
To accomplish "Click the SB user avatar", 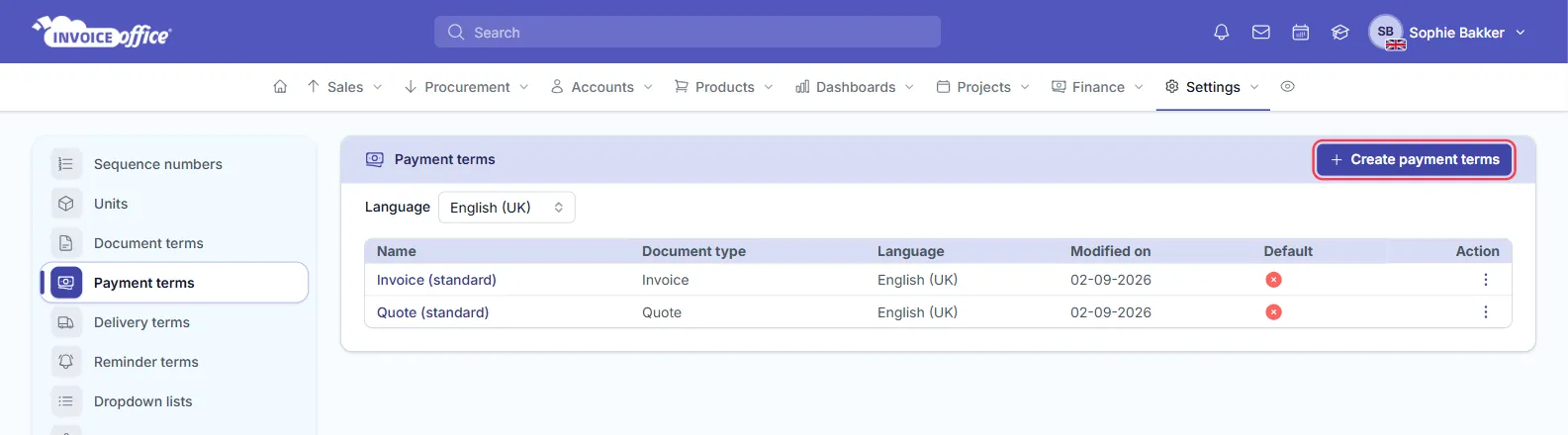I will tap(1386, 32).
